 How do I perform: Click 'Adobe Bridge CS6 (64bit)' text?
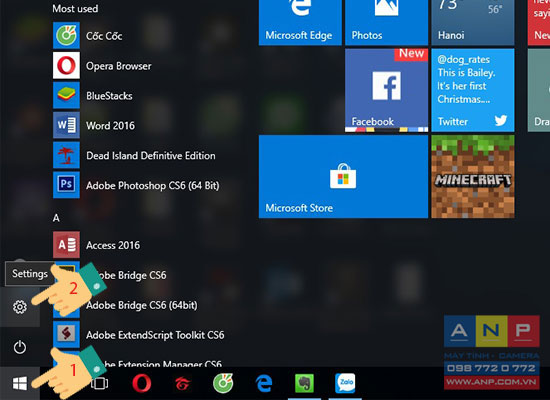142,305
